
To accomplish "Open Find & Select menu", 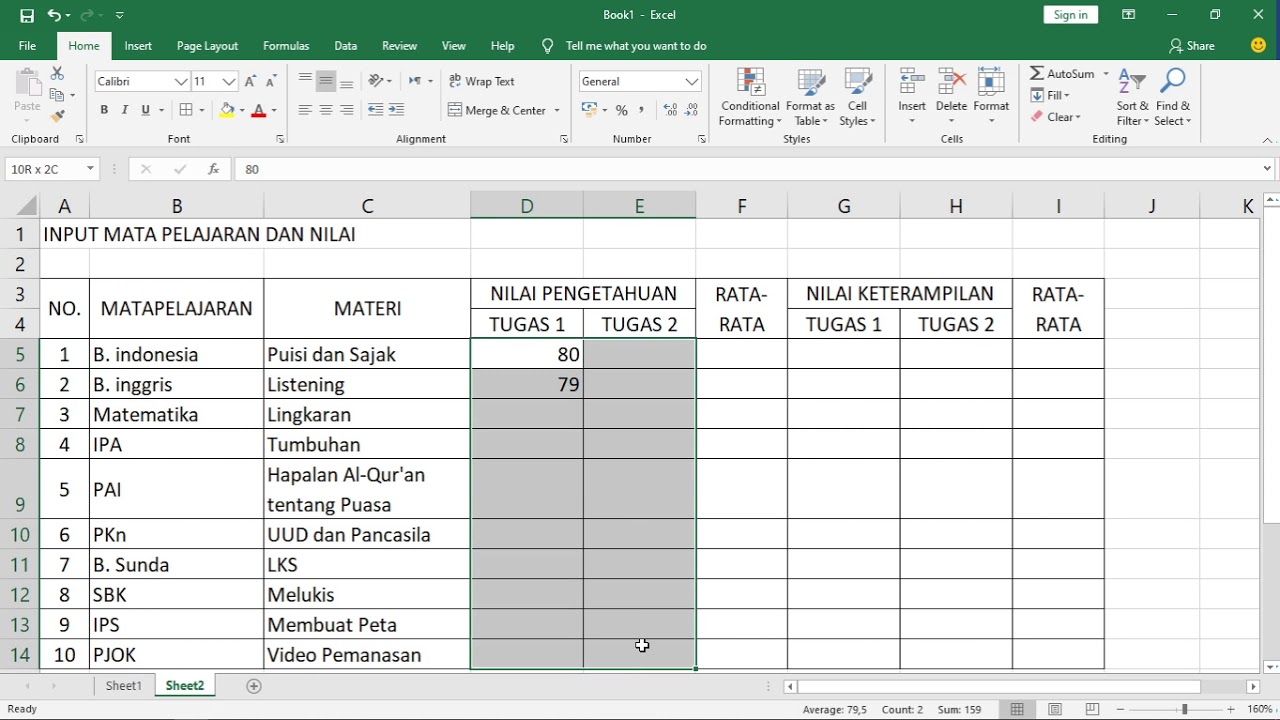I will coord(1173,97).
